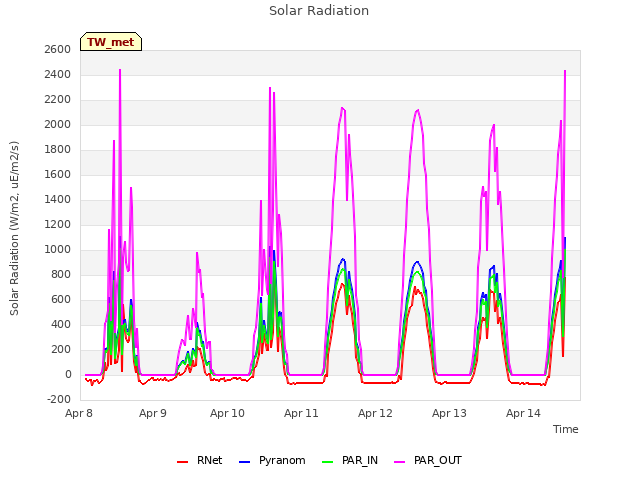Click the Apr 12 x-axis tick label
The image size is (640, 480).
click(375, 413)
